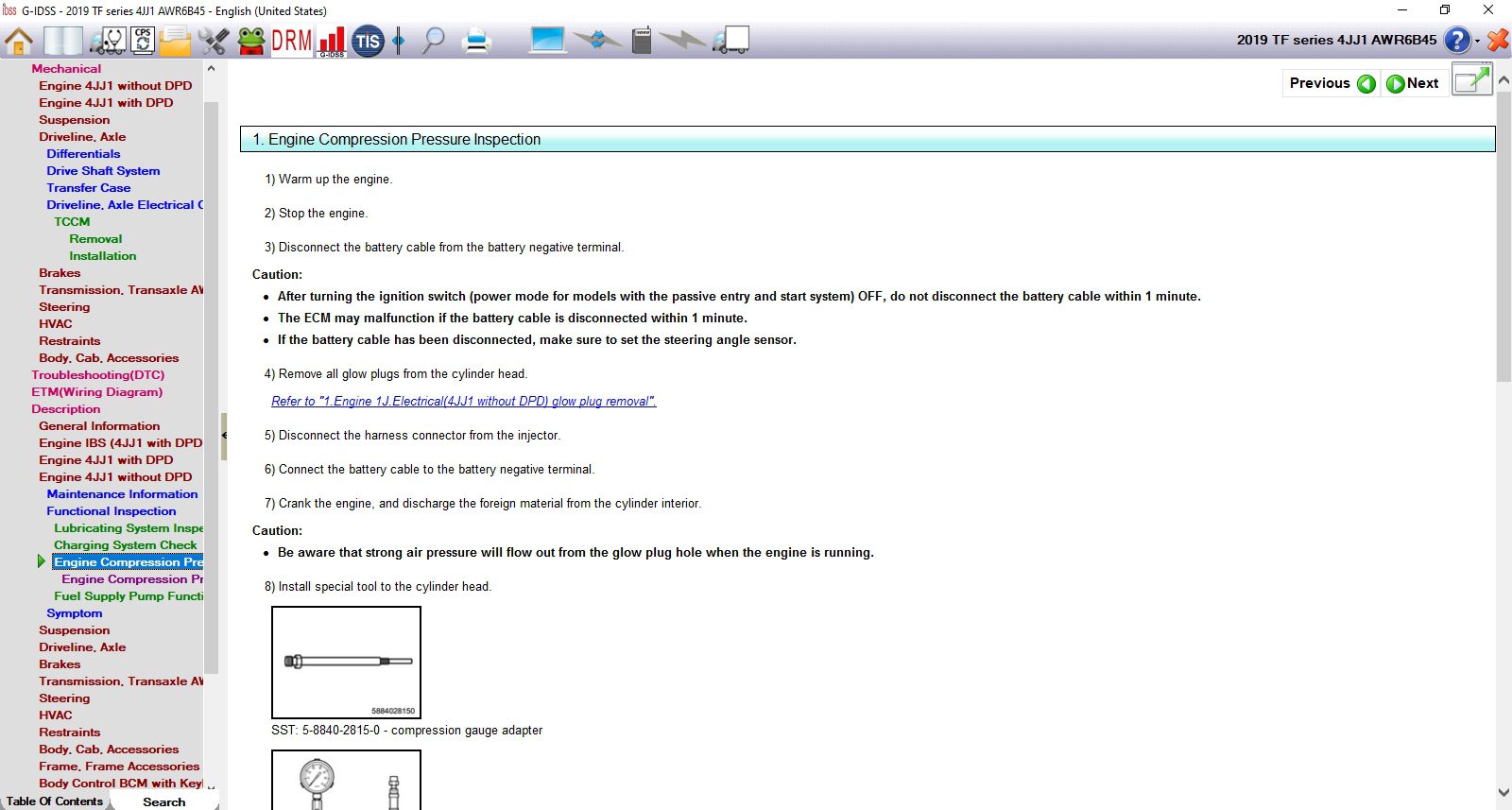This screenshot has height=810, width=1512.
Task: Click the lightning bolt toolbar icon
Action: click(x=682, y=41)
